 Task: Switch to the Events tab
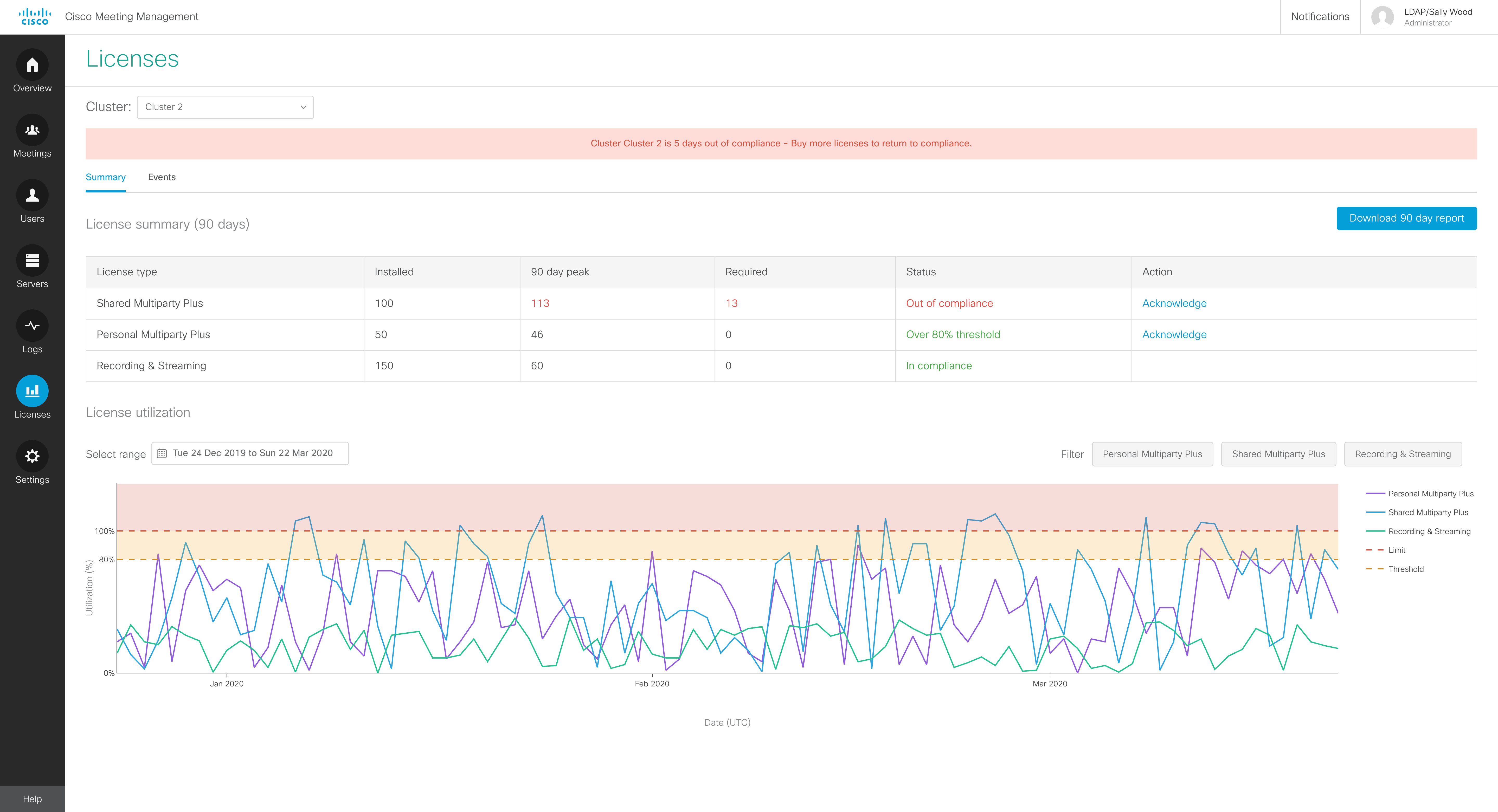[x=162, y=177]
